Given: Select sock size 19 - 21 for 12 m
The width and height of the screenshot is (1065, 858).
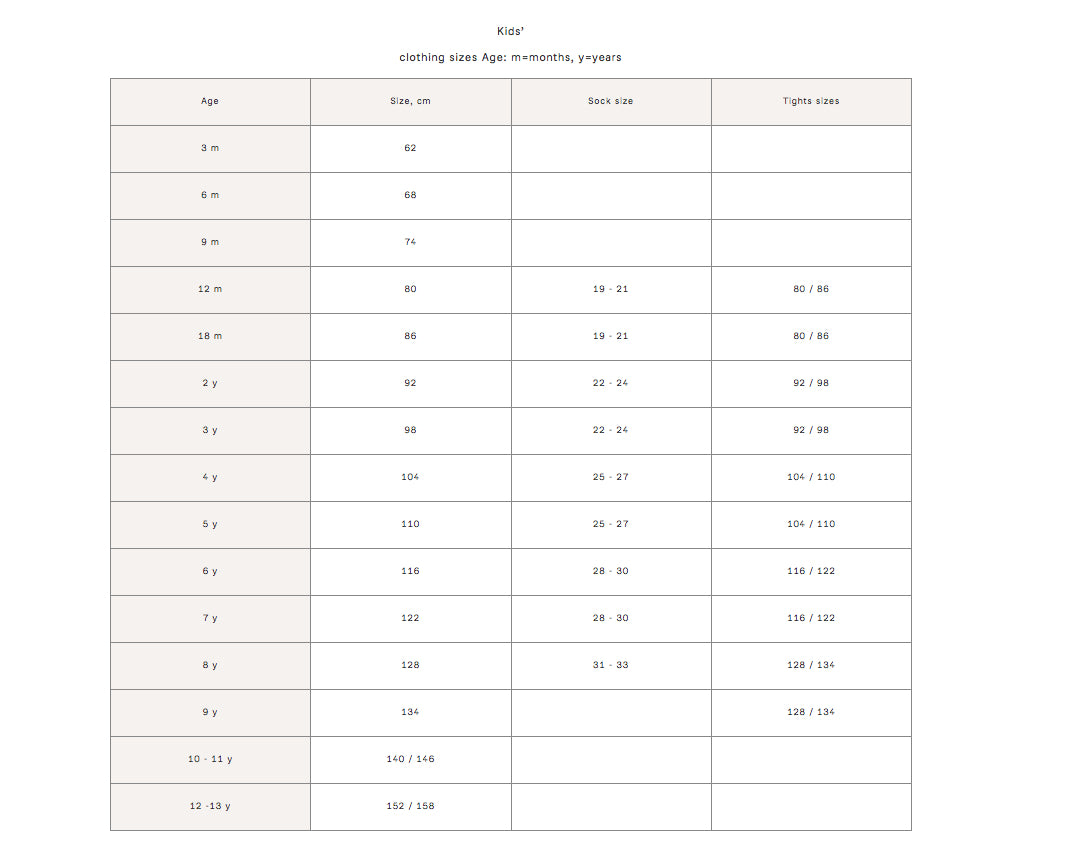Looking at the screenshot, I should click(610, 289).
